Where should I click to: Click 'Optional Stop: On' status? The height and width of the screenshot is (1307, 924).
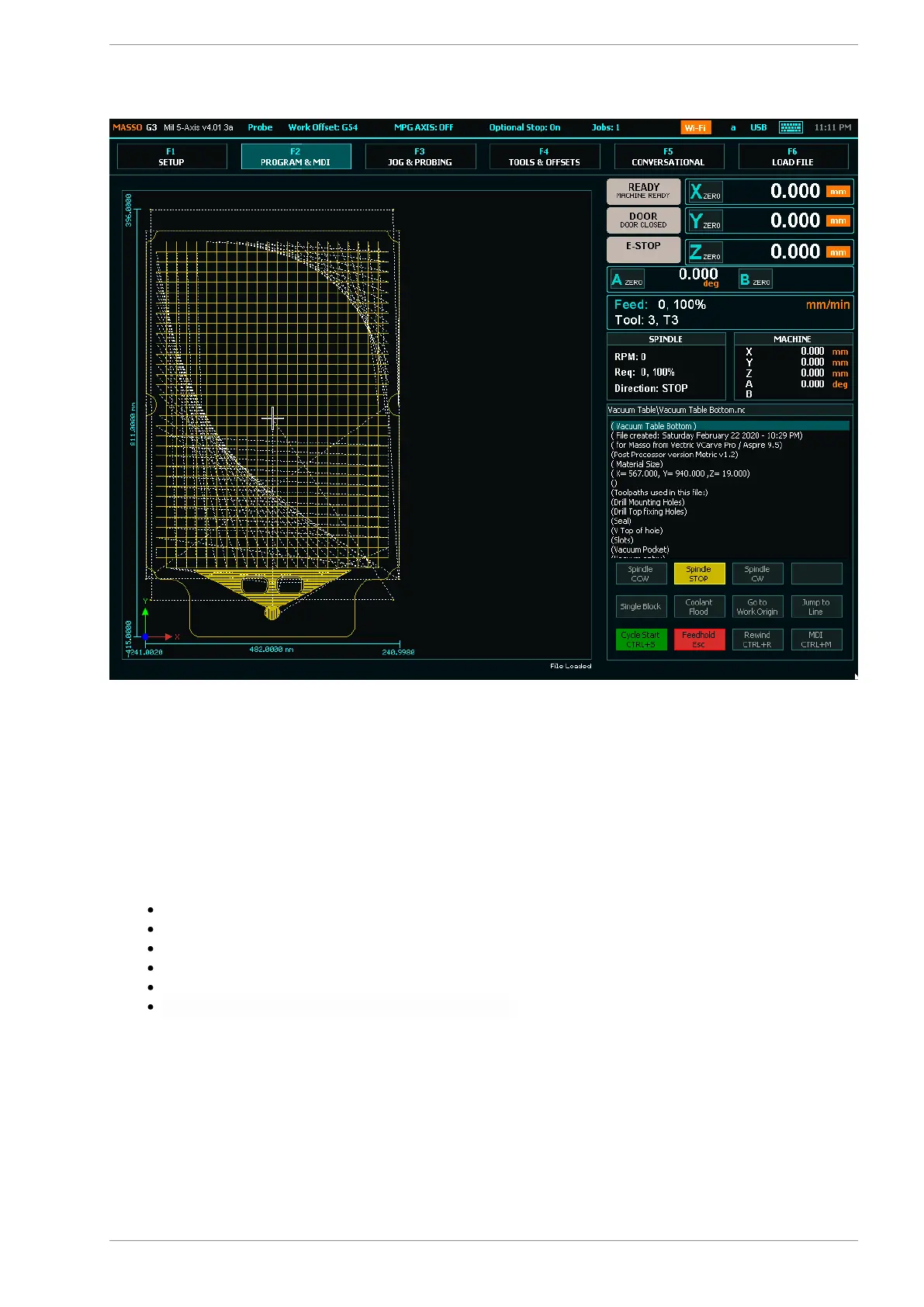524,127
